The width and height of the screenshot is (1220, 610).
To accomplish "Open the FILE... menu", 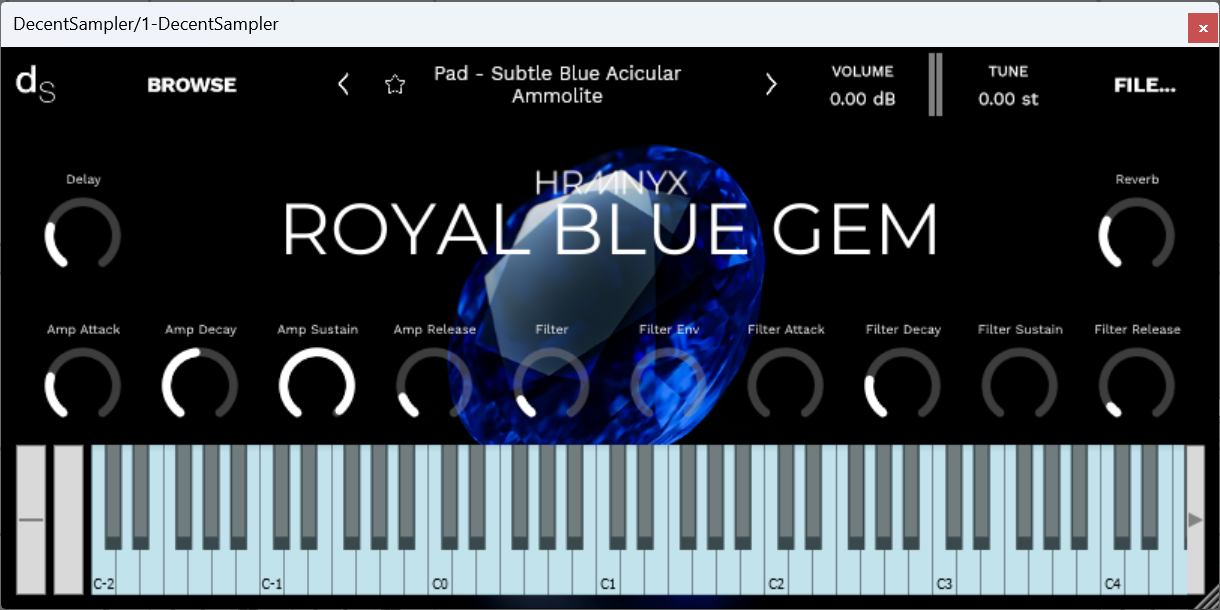I will [x=1144, y=85].
